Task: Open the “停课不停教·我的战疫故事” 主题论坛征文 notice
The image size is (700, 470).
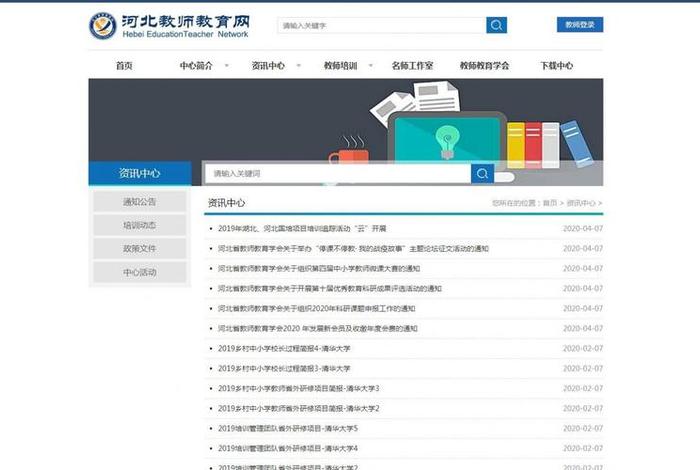Action: coord(353,249)
